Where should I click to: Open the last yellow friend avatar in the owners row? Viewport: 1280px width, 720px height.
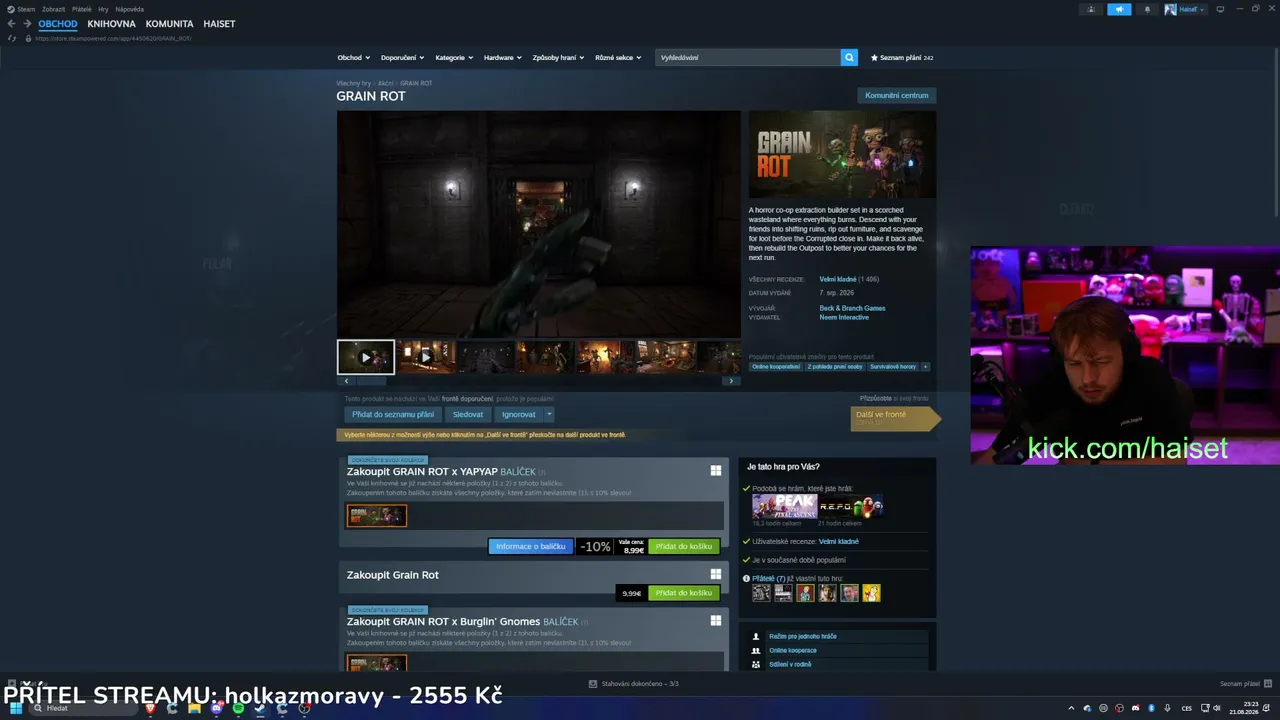pos(871,593)
